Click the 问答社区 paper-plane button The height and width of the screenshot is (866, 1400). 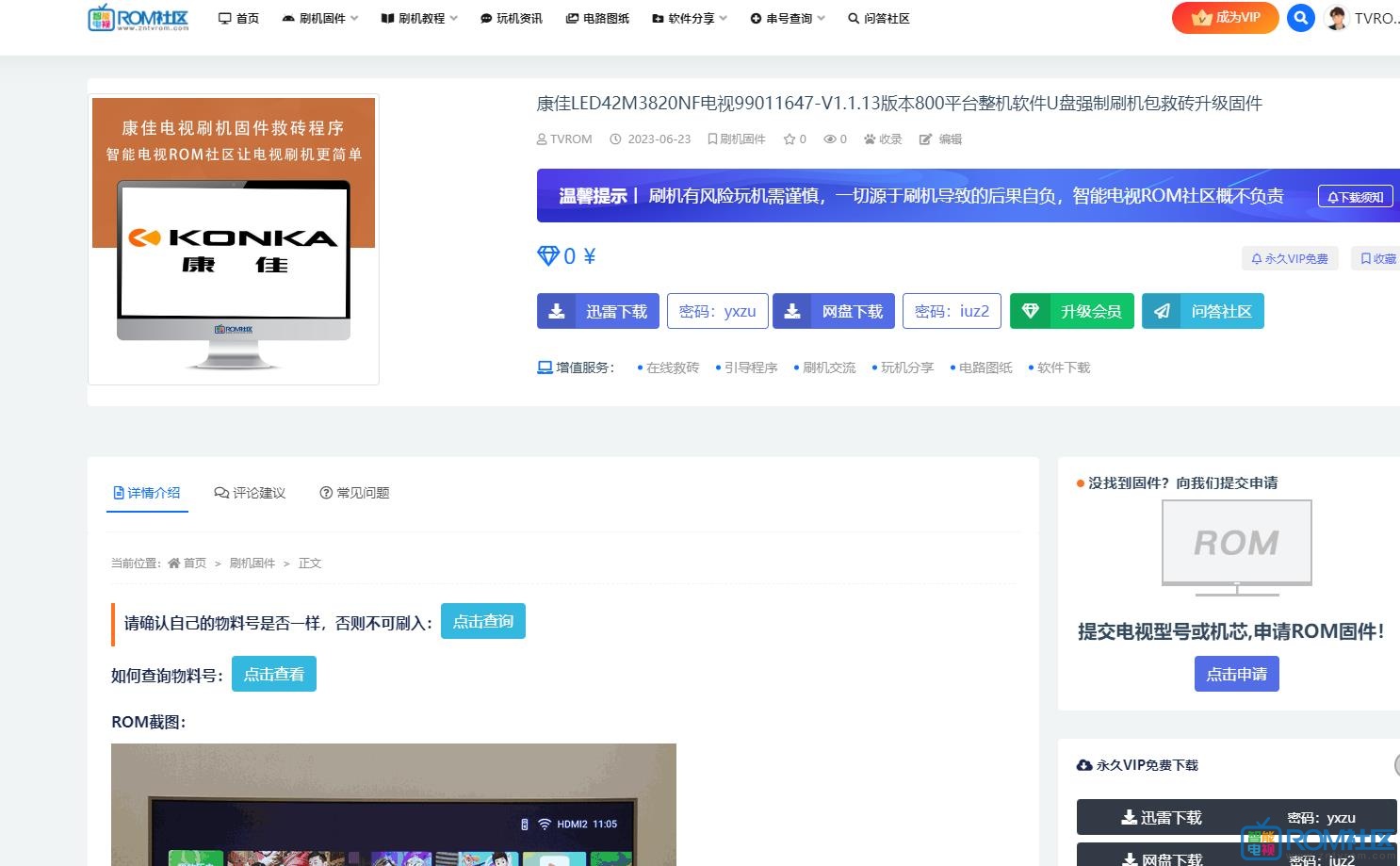pos(1203,311)
